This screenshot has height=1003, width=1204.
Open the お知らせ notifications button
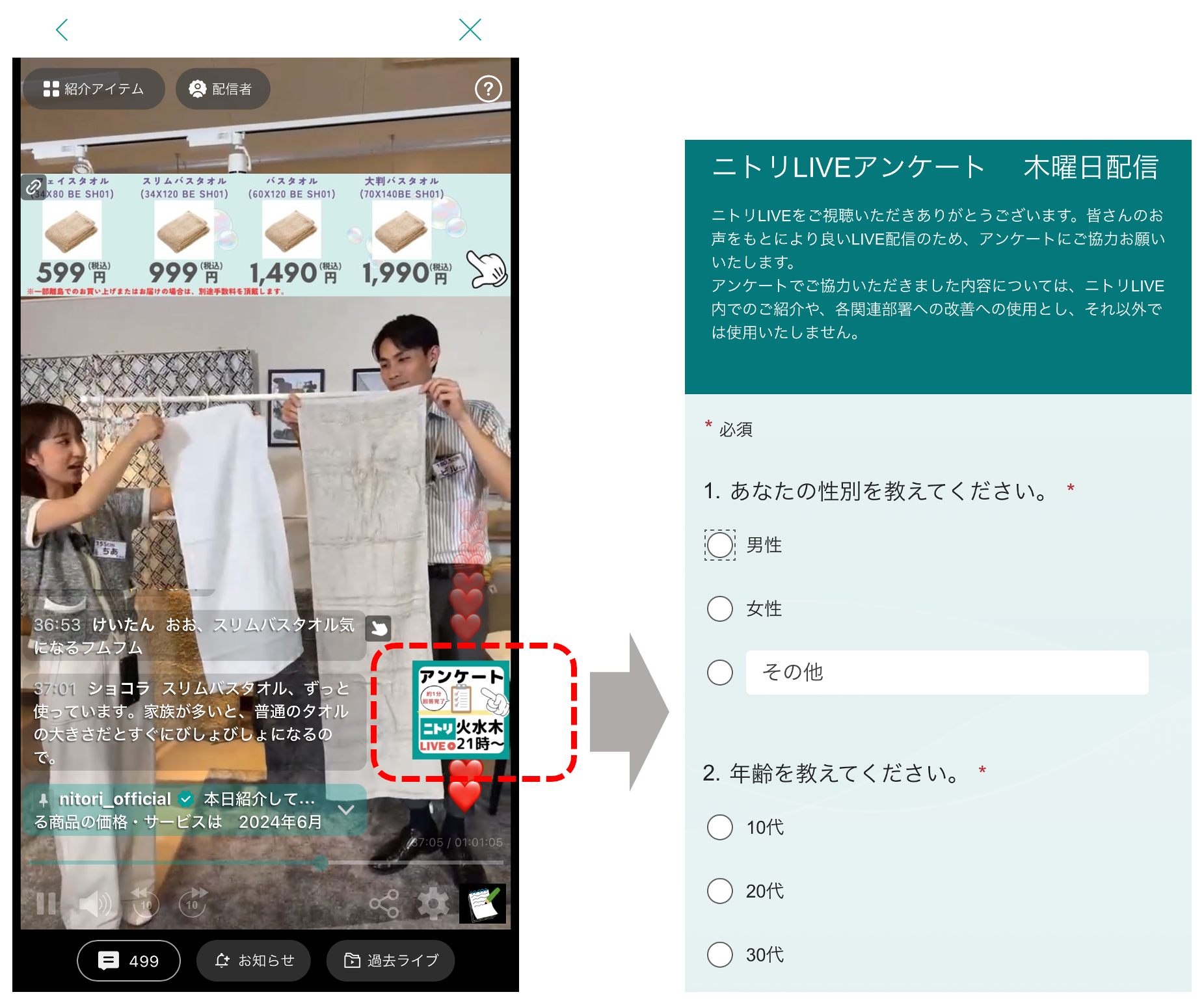point(254,960)
